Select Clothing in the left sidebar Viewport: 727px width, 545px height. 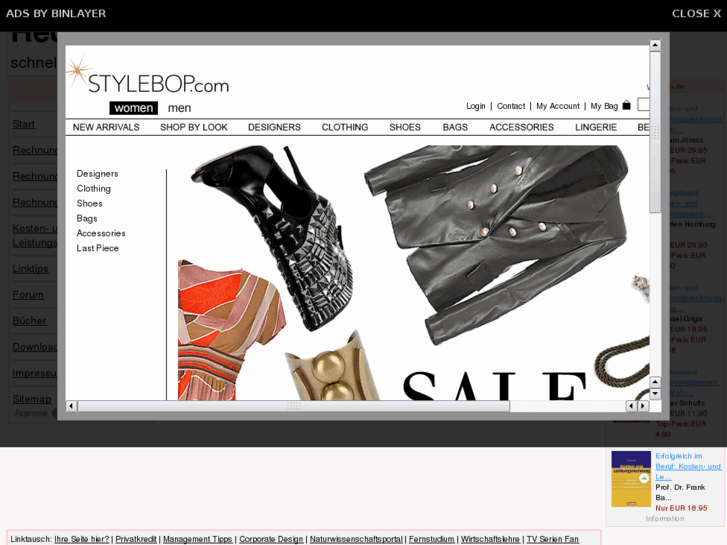click(94, 188)
